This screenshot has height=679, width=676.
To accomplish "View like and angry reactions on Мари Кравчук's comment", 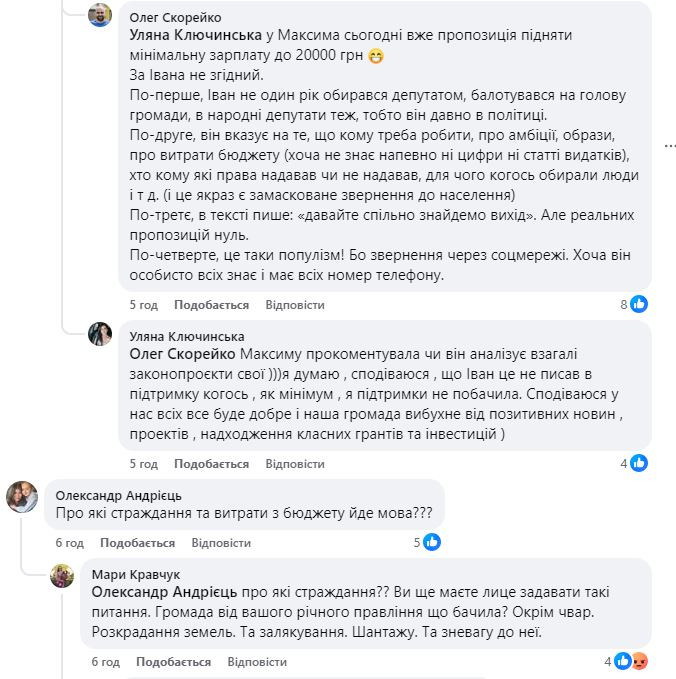I will coord(635,662).
